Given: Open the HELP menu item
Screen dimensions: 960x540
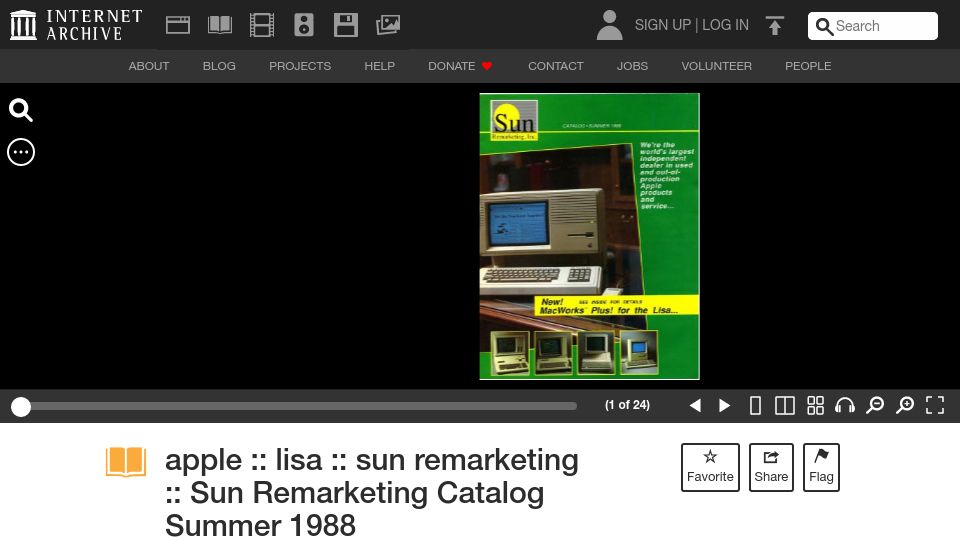Looking at the screenshot, I should (380, 66).
